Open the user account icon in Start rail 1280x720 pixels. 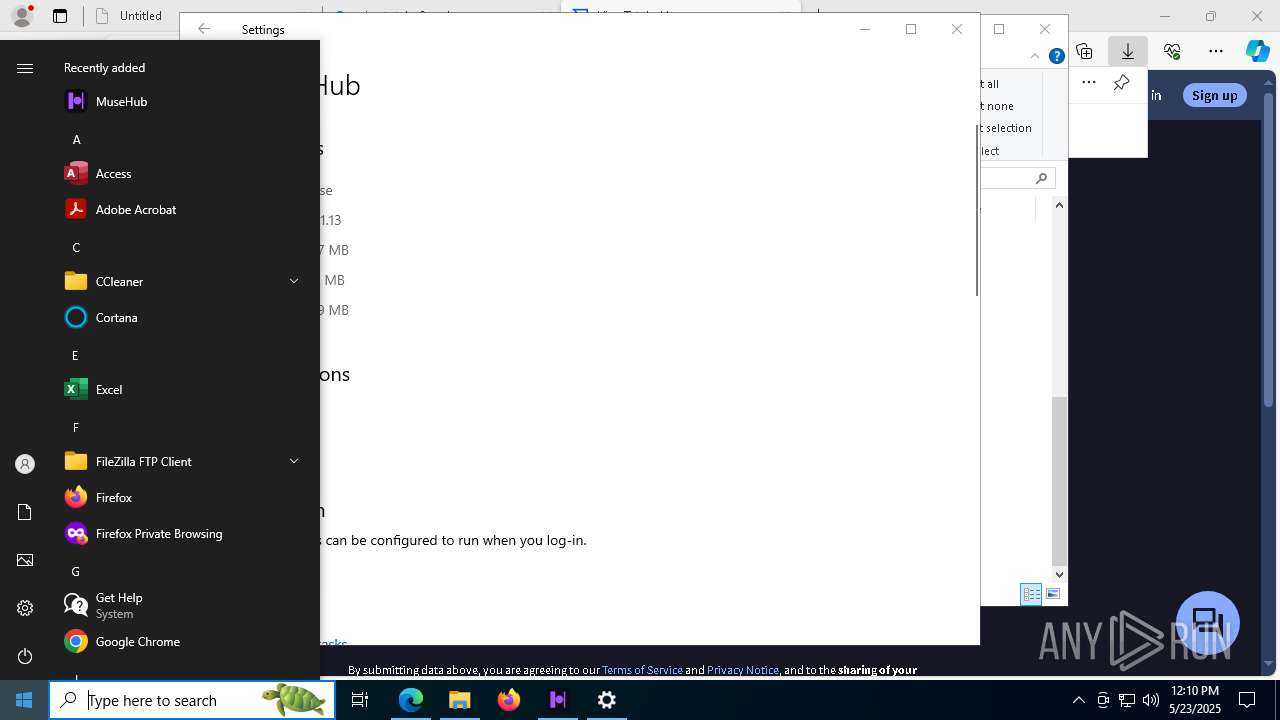pyautogui.click(x=25, y=464)
